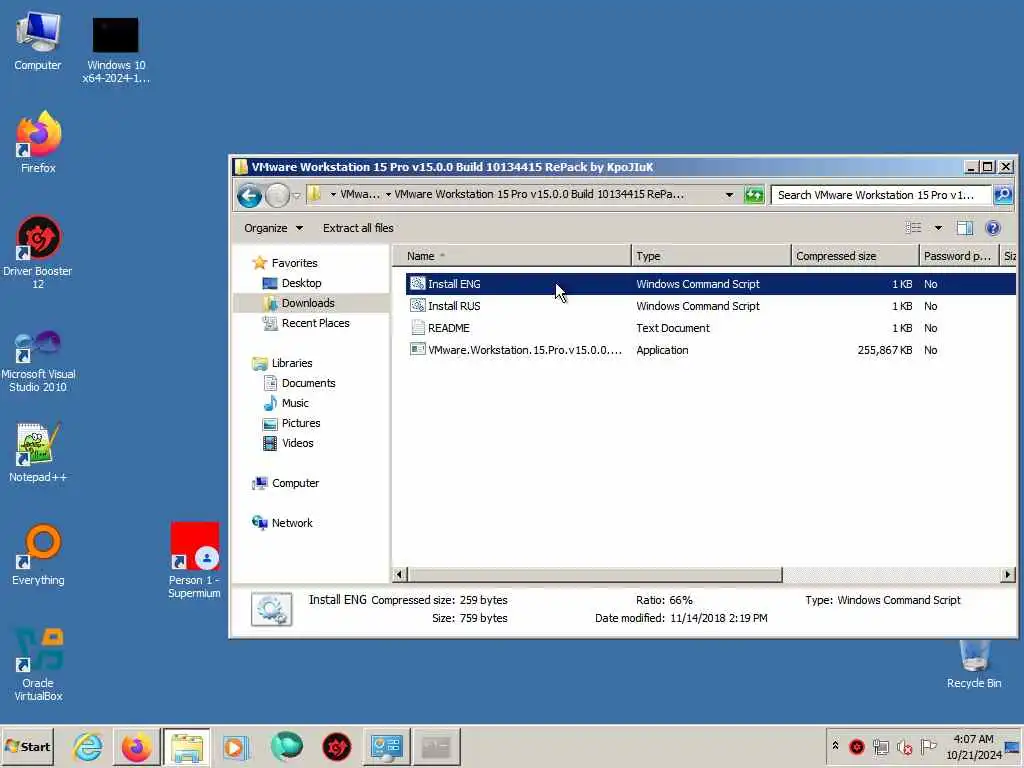Select Network in navigation pane
Screen dimensions: 1024x768
coord(292,523)
